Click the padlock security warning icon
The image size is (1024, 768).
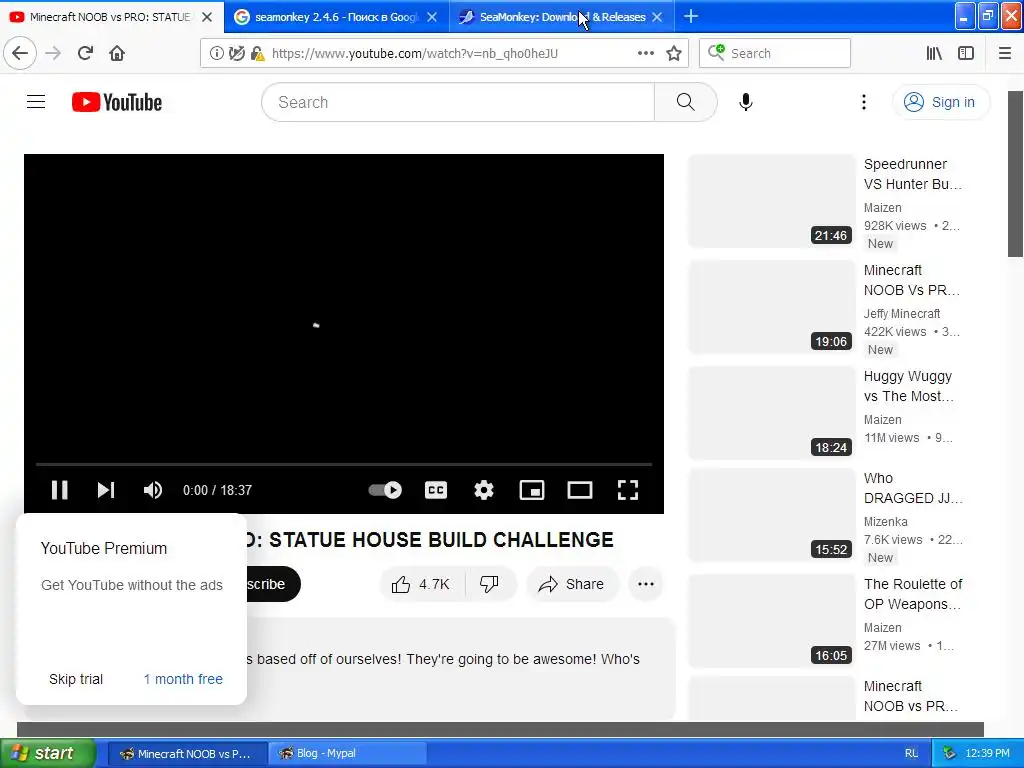(x=257, y=54)
